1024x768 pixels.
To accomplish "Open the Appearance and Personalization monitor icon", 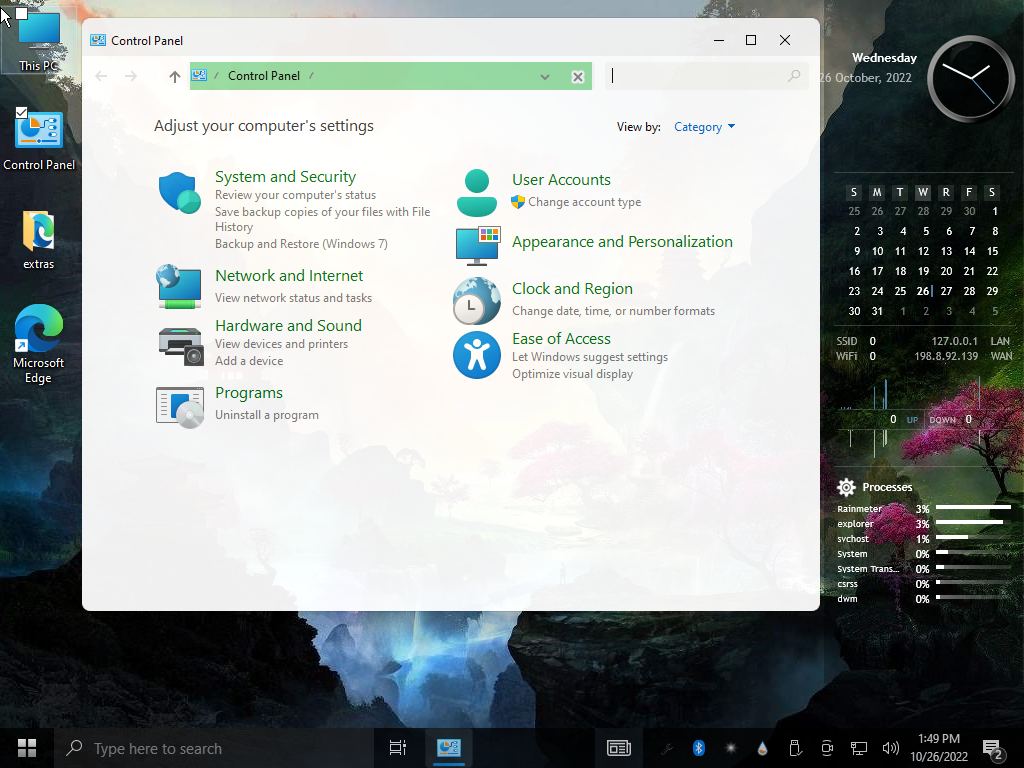I will [477, 245].
